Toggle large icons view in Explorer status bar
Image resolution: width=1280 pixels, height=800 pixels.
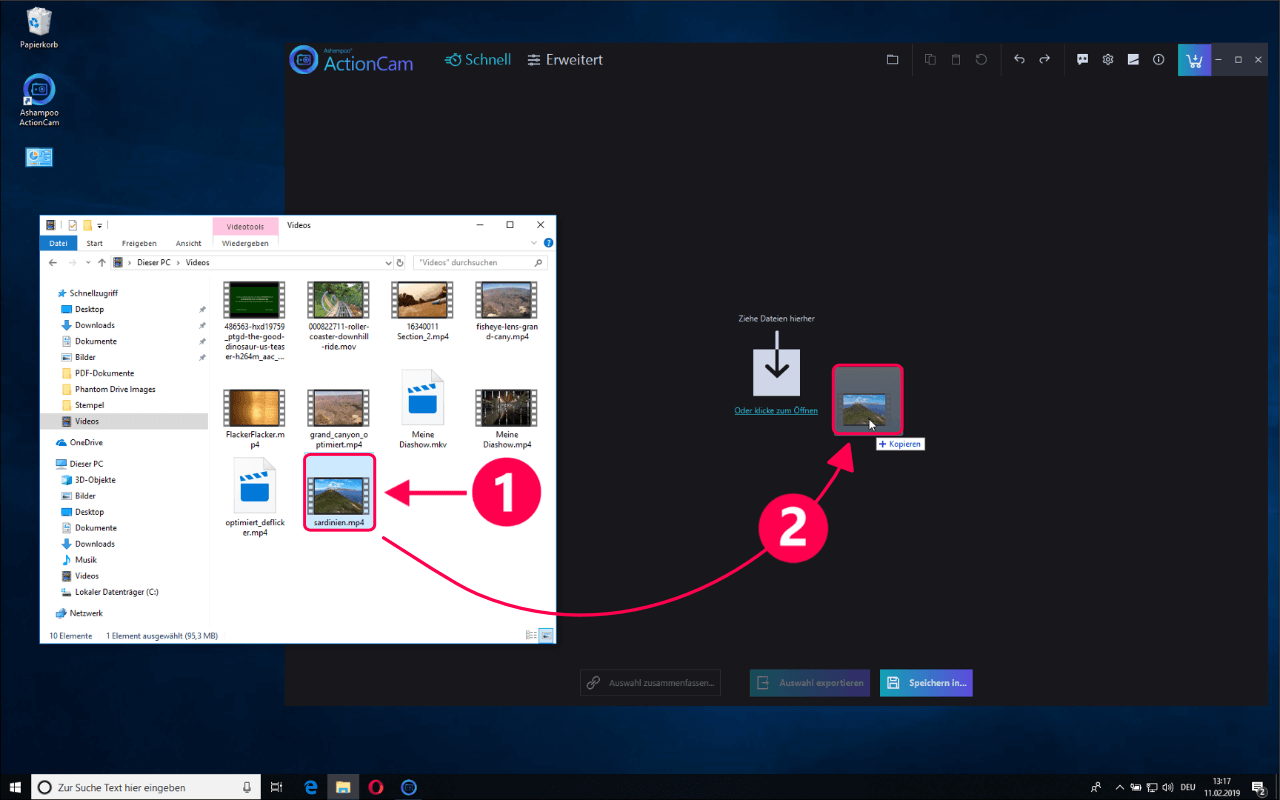(546, 635)
